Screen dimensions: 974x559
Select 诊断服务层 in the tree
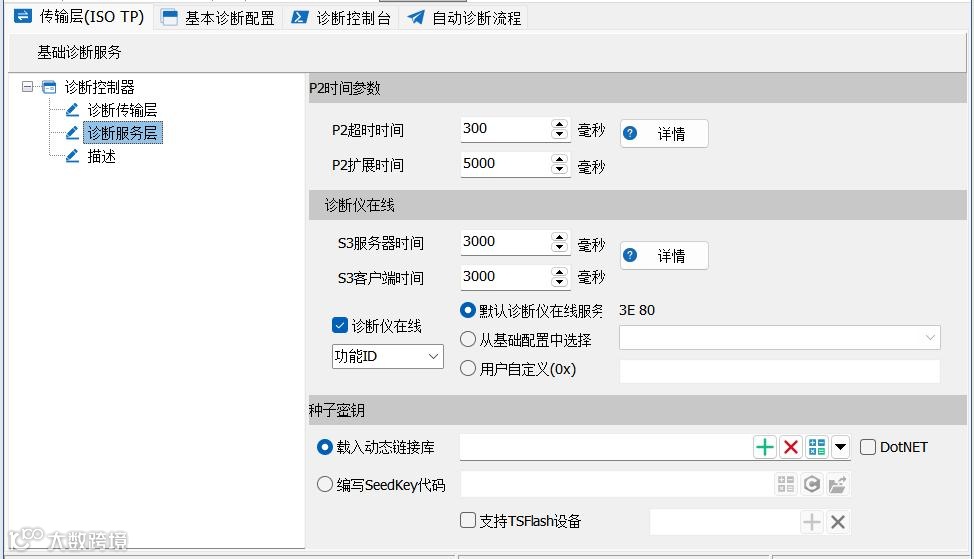coord(122,133)
